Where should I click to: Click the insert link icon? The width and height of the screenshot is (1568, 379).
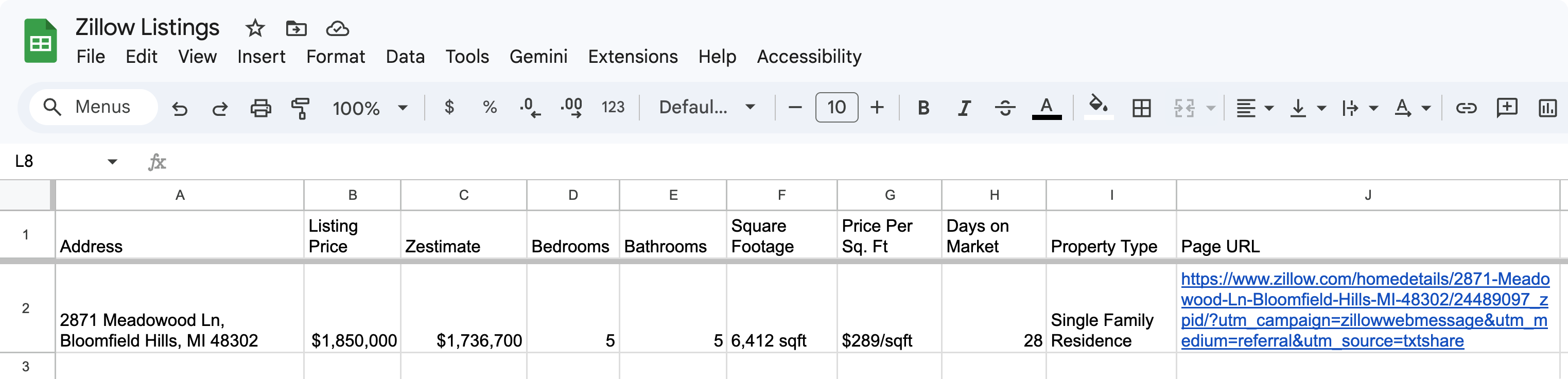(1466, 109)
